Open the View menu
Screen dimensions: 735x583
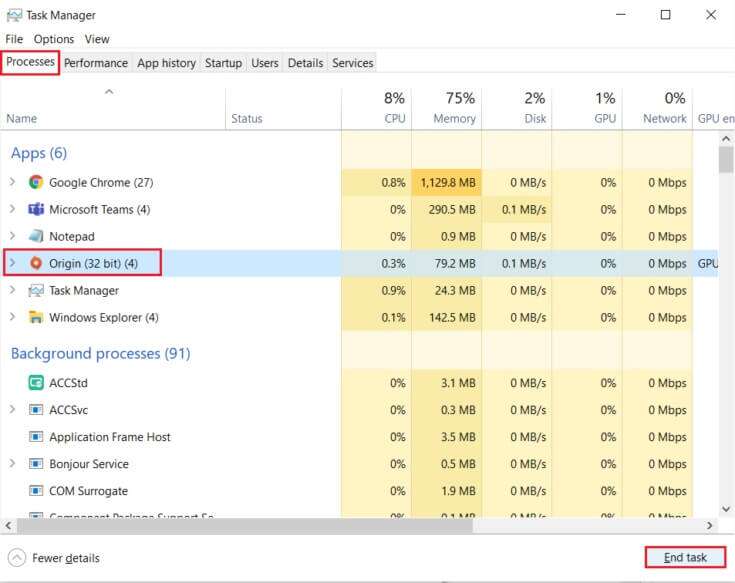tap(97, 39)
